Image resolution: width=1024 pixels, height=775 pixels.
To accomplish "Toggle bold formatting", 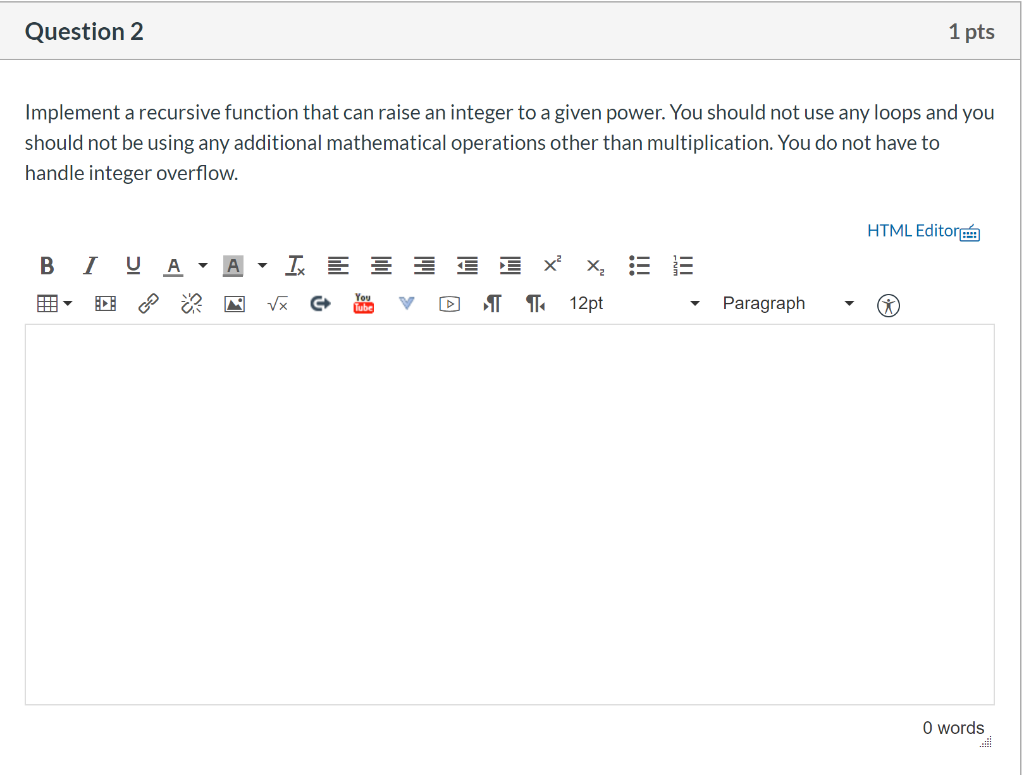I will tap(47, 265).
